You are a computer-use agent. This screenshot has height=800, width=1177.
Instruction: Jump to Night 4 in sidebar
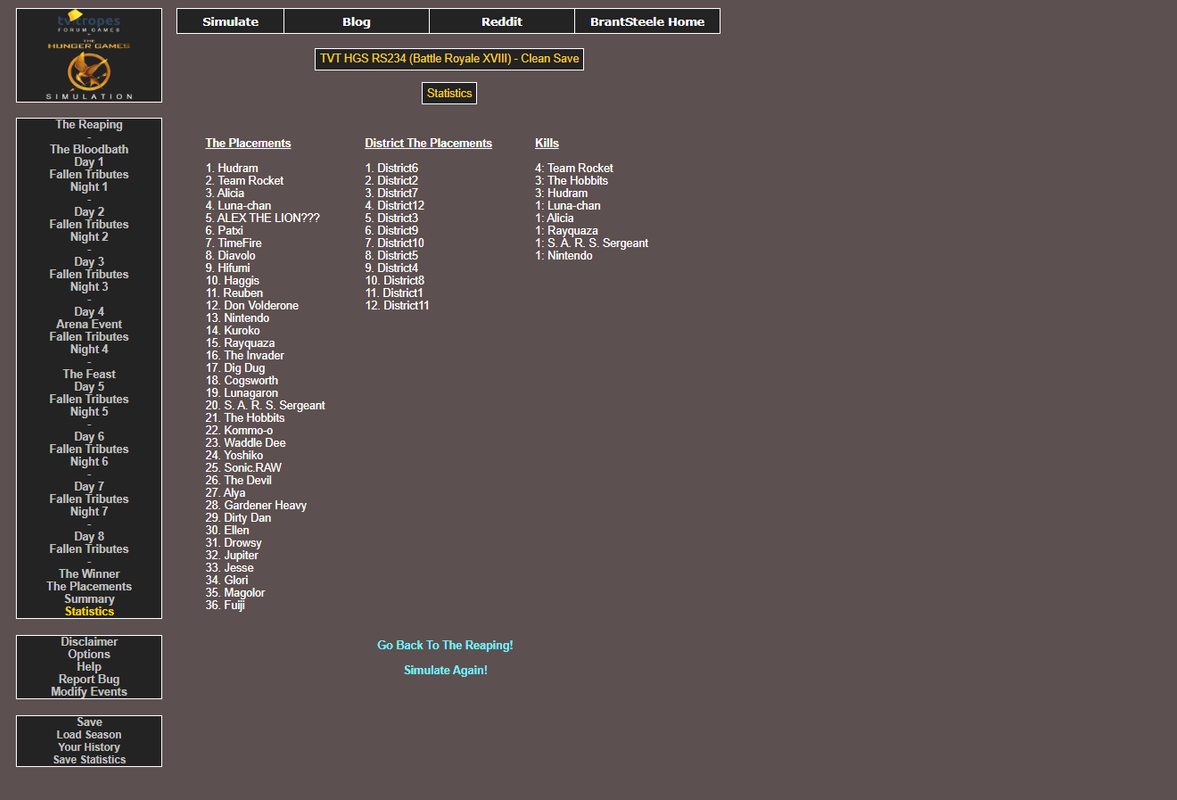[x=89, y=349]
